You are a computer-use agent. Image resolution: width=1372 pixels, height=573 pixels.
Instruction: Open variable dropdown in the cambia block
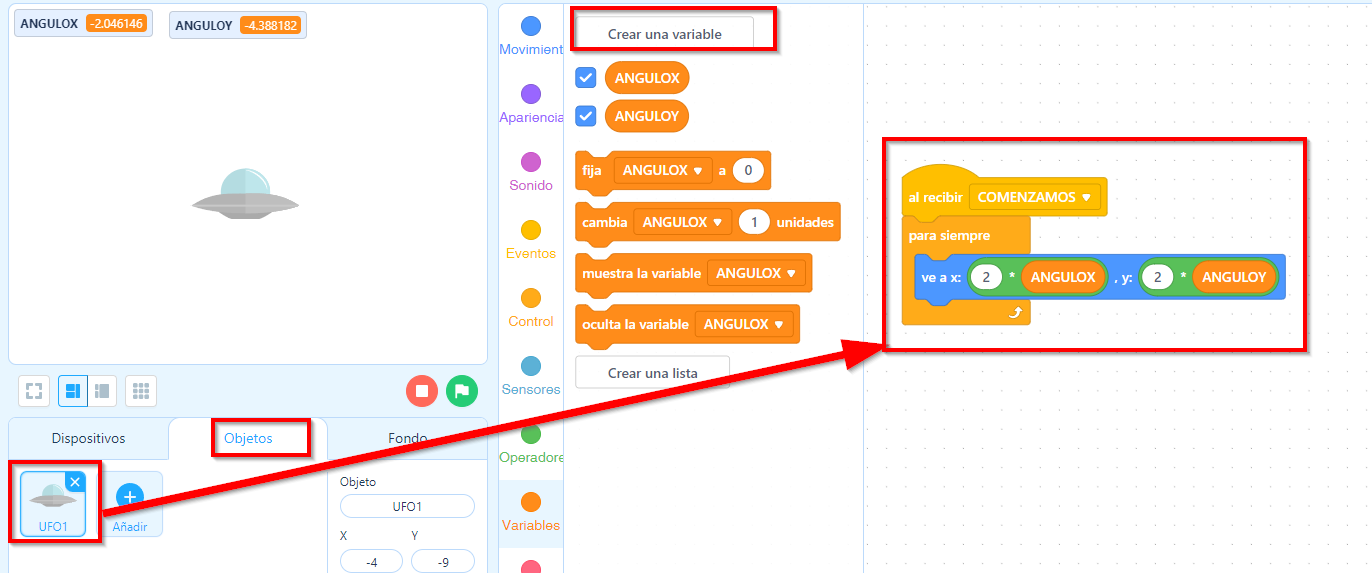682,222
